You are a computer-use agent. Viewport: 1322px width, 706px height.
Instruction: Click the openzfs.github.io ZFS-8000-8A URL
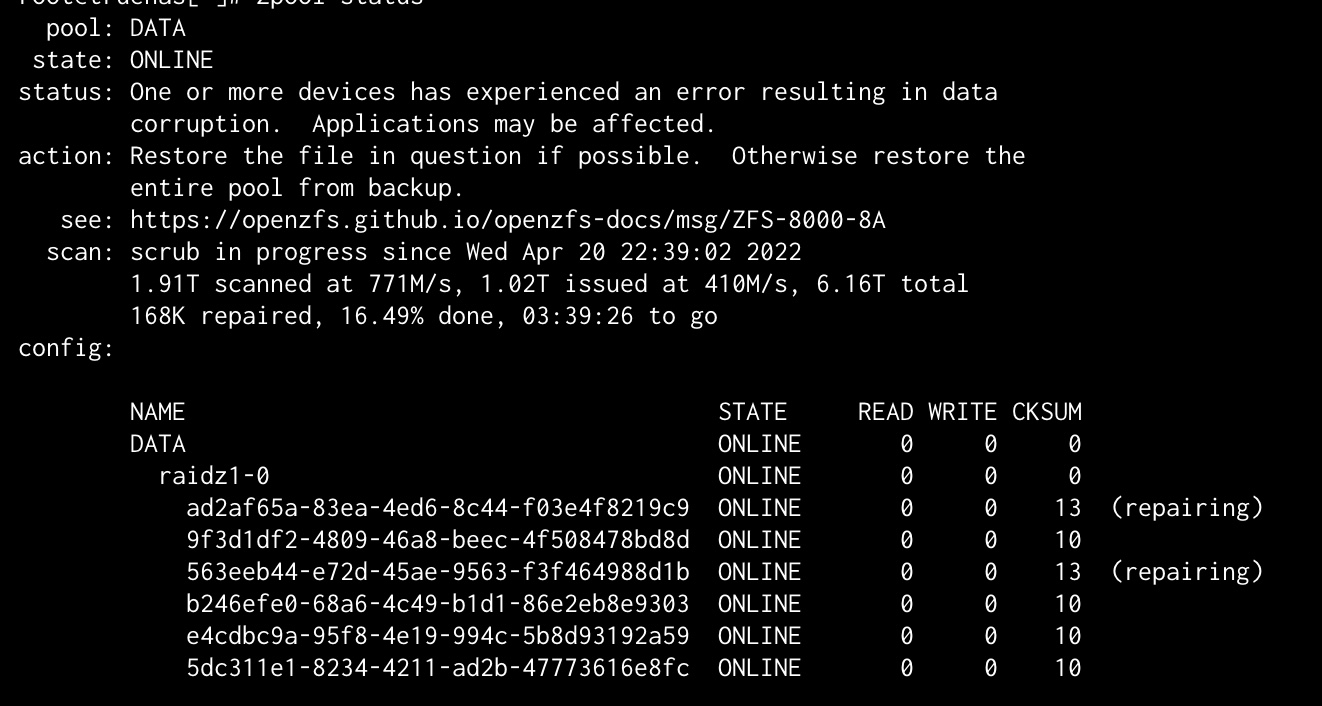[508, 220]
